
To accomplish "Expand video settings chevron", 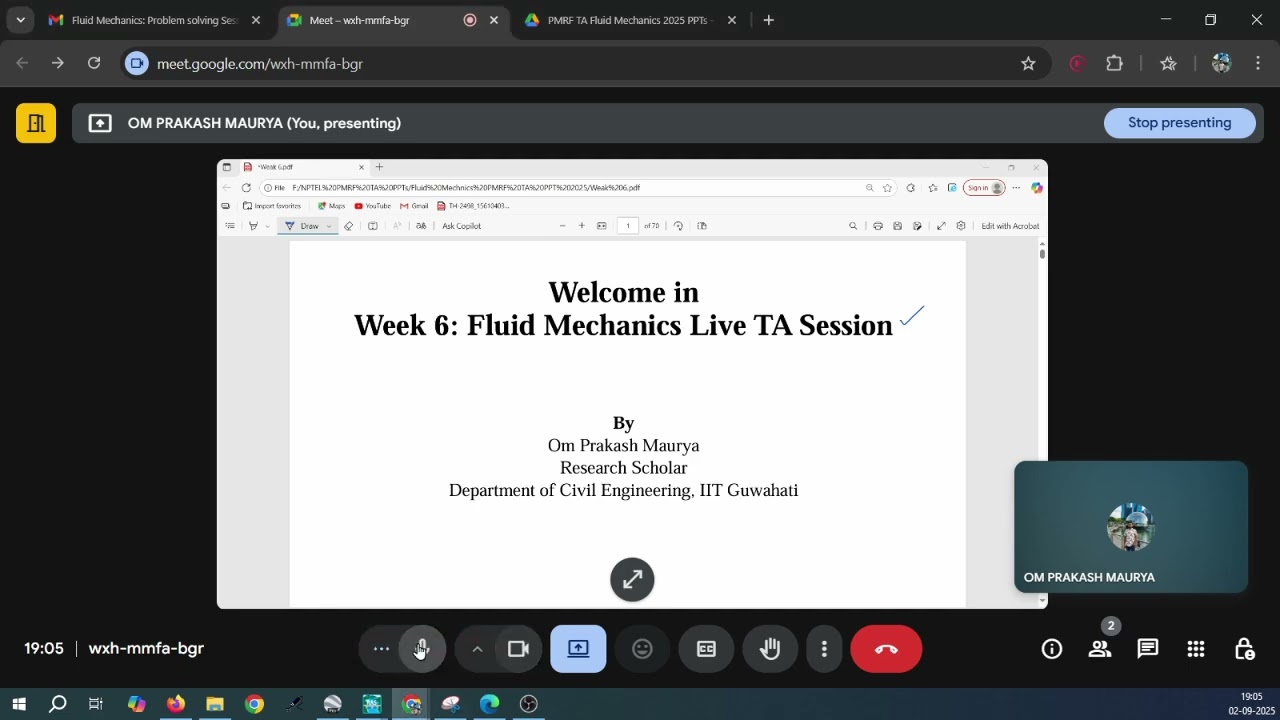I will [x=477, y=649].
